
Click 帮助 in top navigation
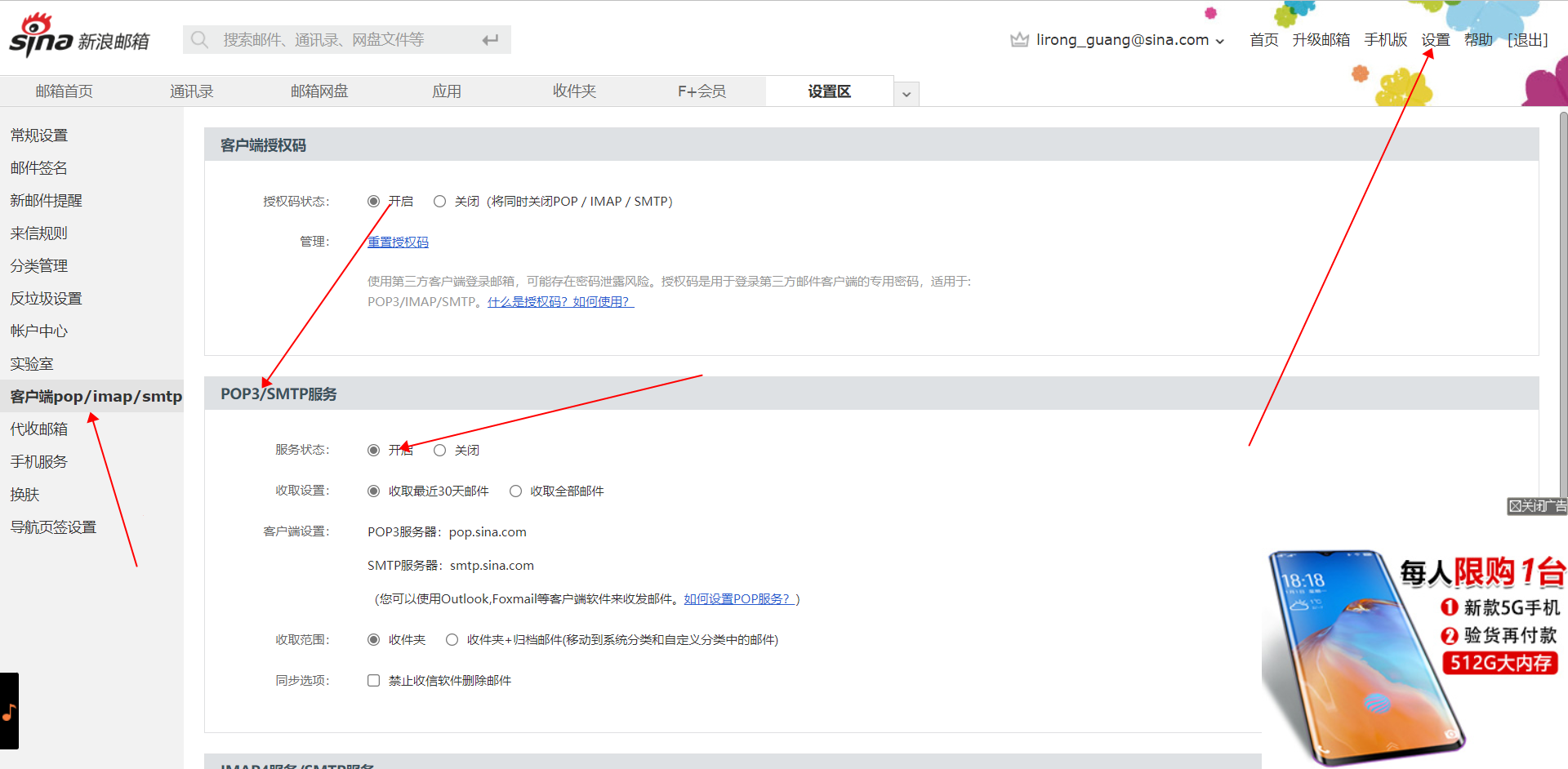(x=1478, y=40)
